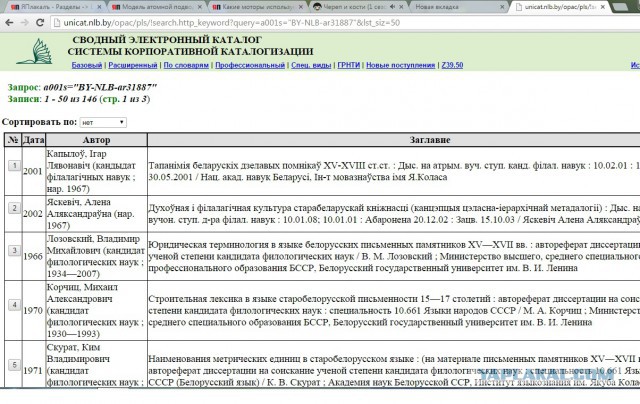Screen dimensions: 640x404
Task: Click the 'Автор' column header
Action: [96, 140]
